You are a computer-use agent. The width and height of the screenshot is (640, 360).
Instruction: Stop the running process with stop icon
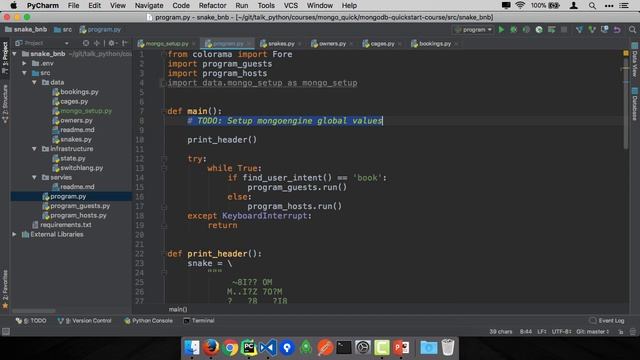pos(564,29)
